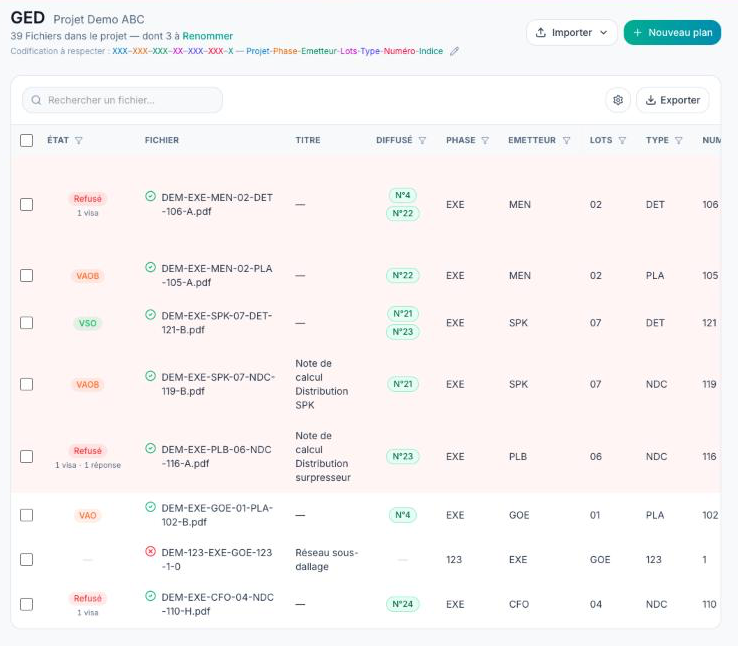Click the PHASE column filter icon
This screenshot has height=646, width=738.
tap(485, 140)
